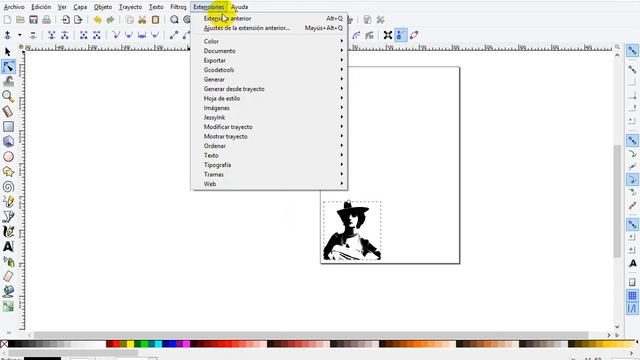Viewport: 640px width, 360px height.
Task: Toggle snap to page border
Action: pyautogui.click(x=632, y=282)
